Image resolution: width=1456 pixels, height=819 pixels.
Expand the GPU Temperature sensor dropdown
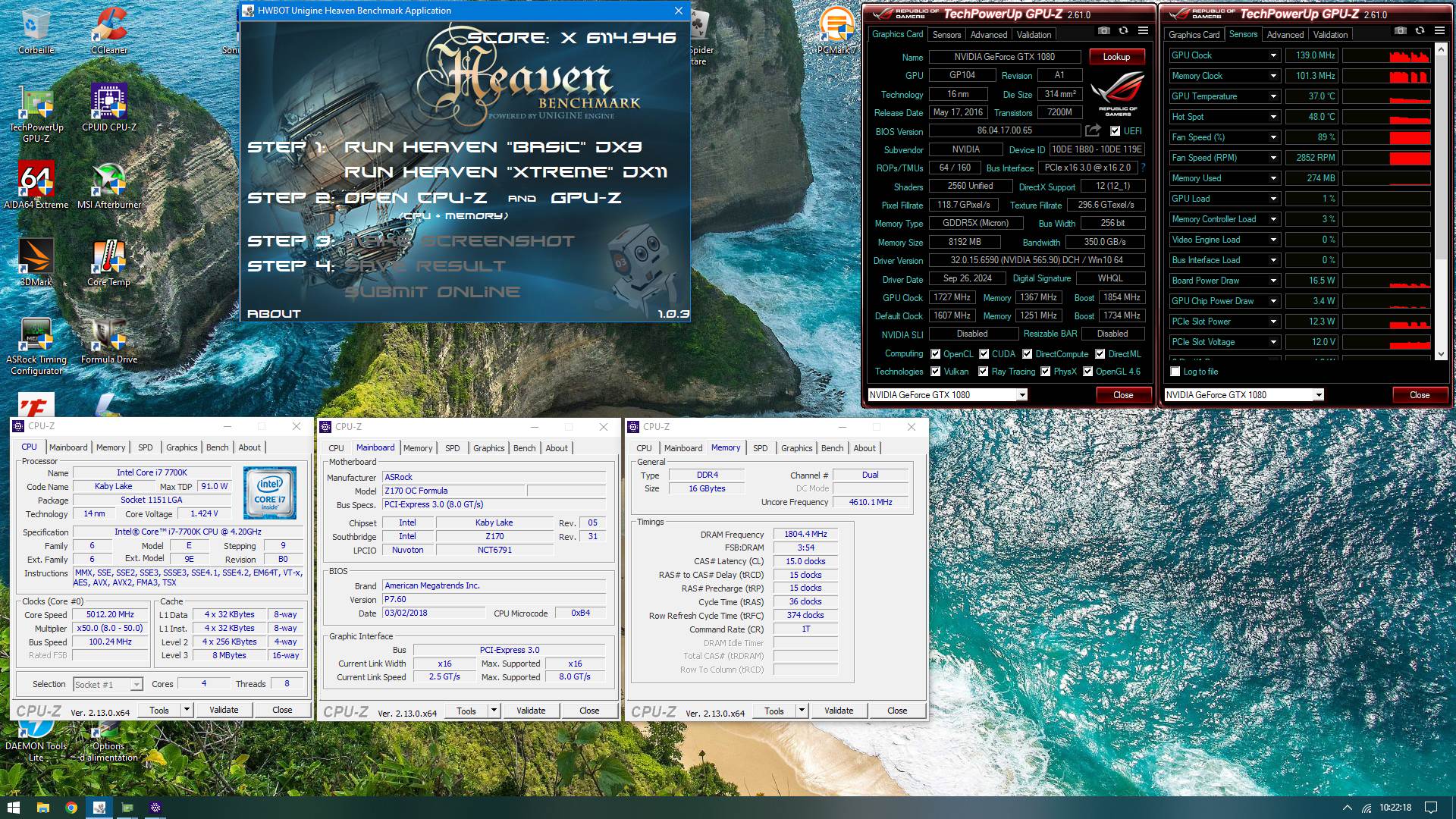pyautogui.click(x=1273, y=96)
